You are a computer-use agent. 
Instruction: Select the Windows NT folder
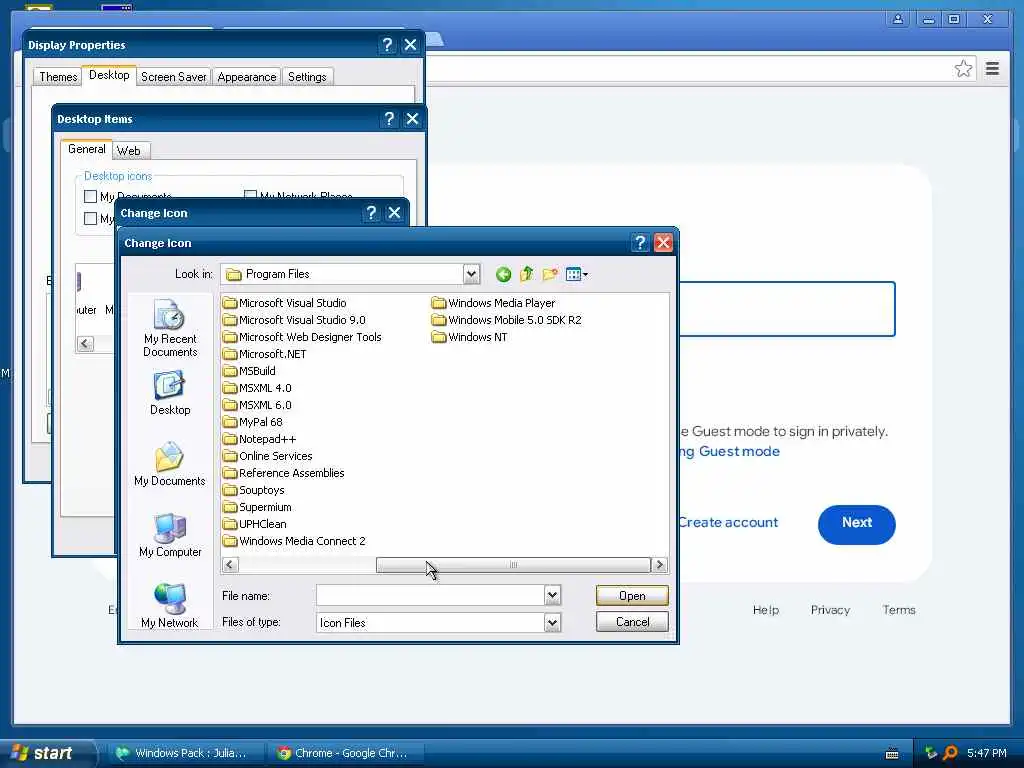470,337
